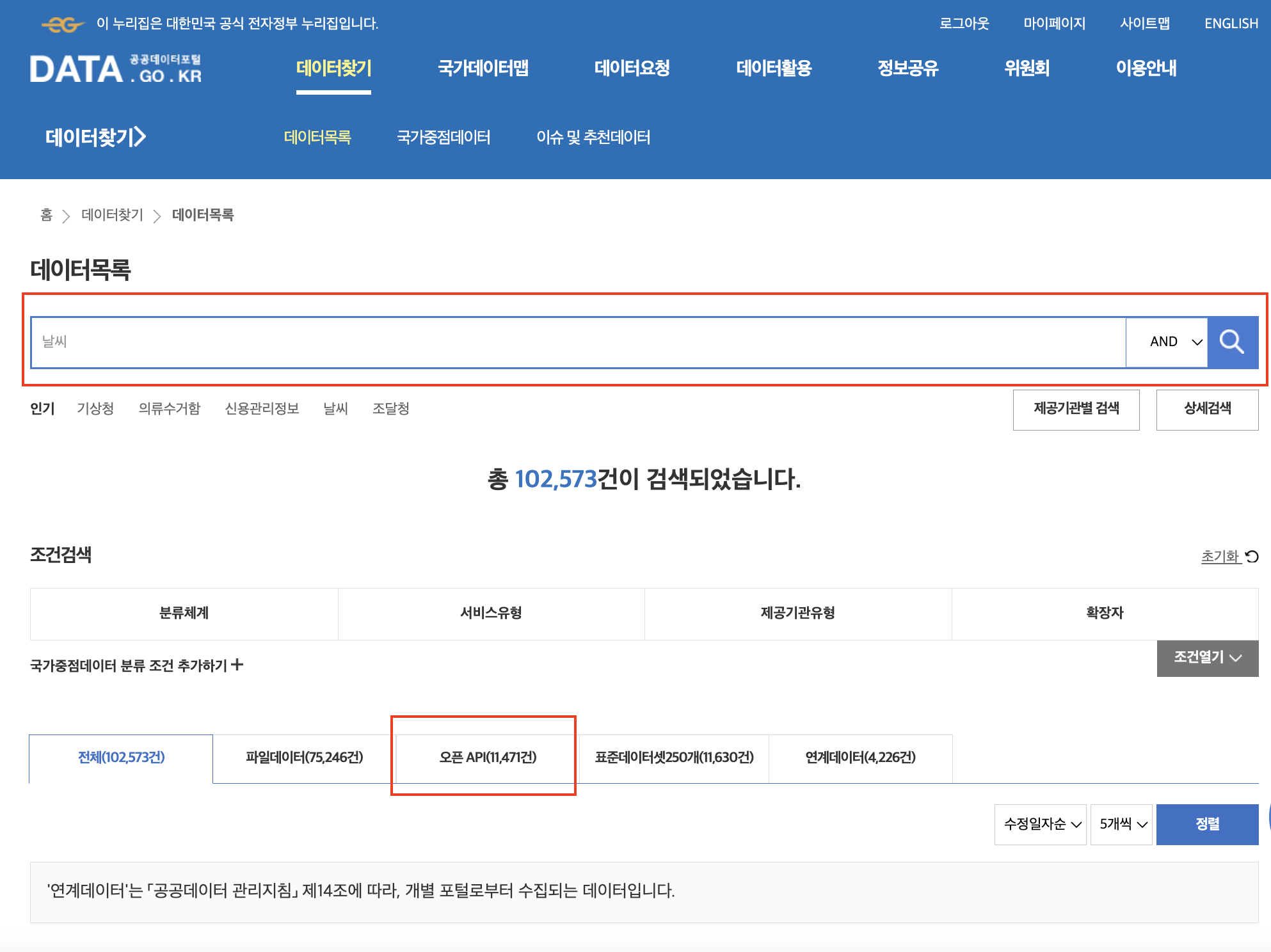Click the magnifier search icon button
The width and height of the screenshot is (1271, 952).
pyautogui.click(x=1232, y=342)
